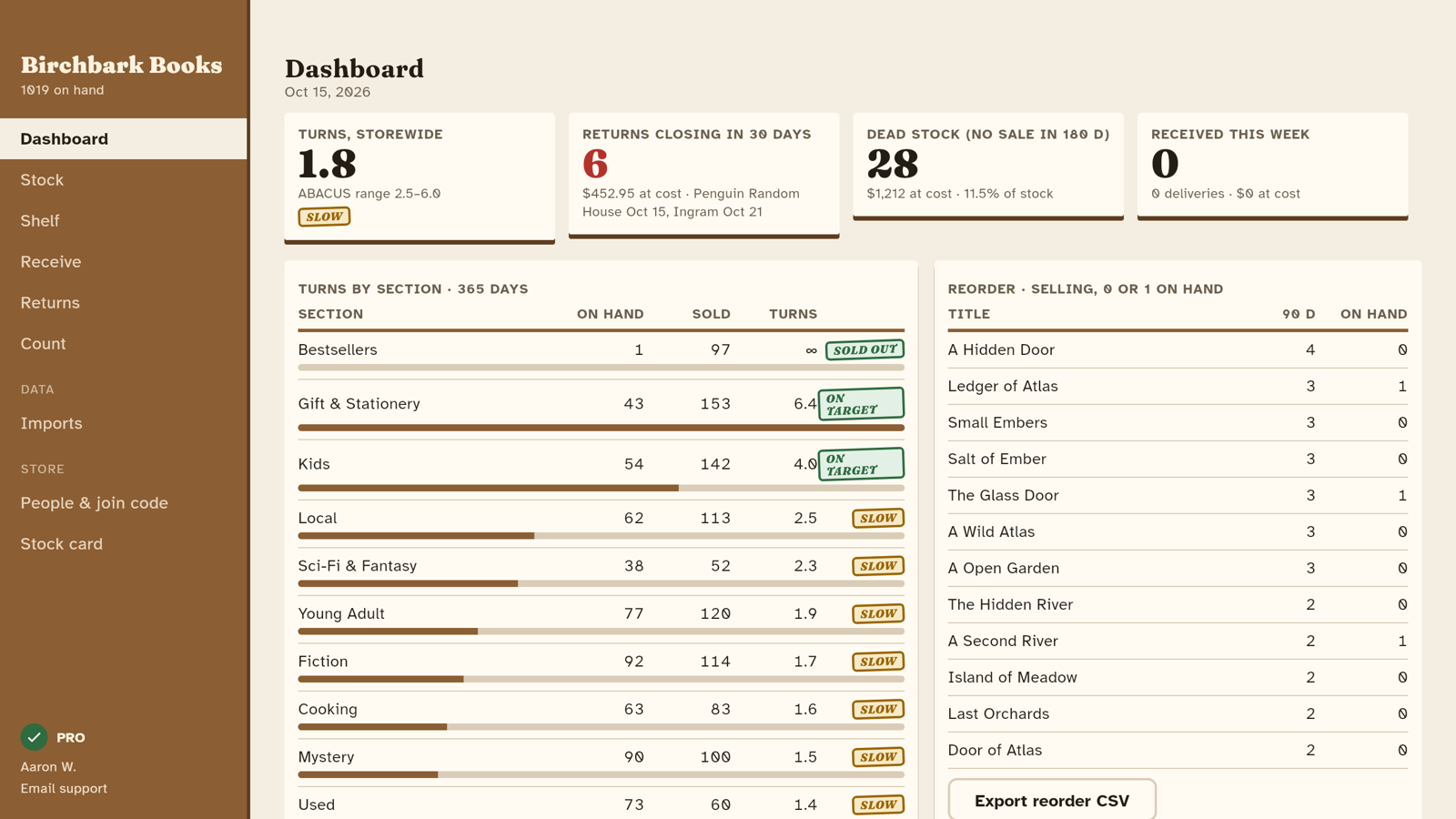The width and height of the screenshot is (1456, 819).
Task: Click the Salt of Ember title
Action: coord(997,459)
